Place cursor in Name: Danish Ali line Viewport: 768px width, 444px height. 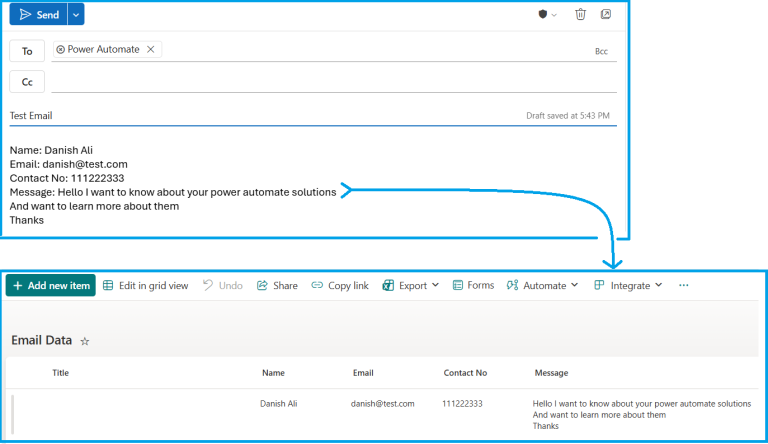tap(51, 150)
